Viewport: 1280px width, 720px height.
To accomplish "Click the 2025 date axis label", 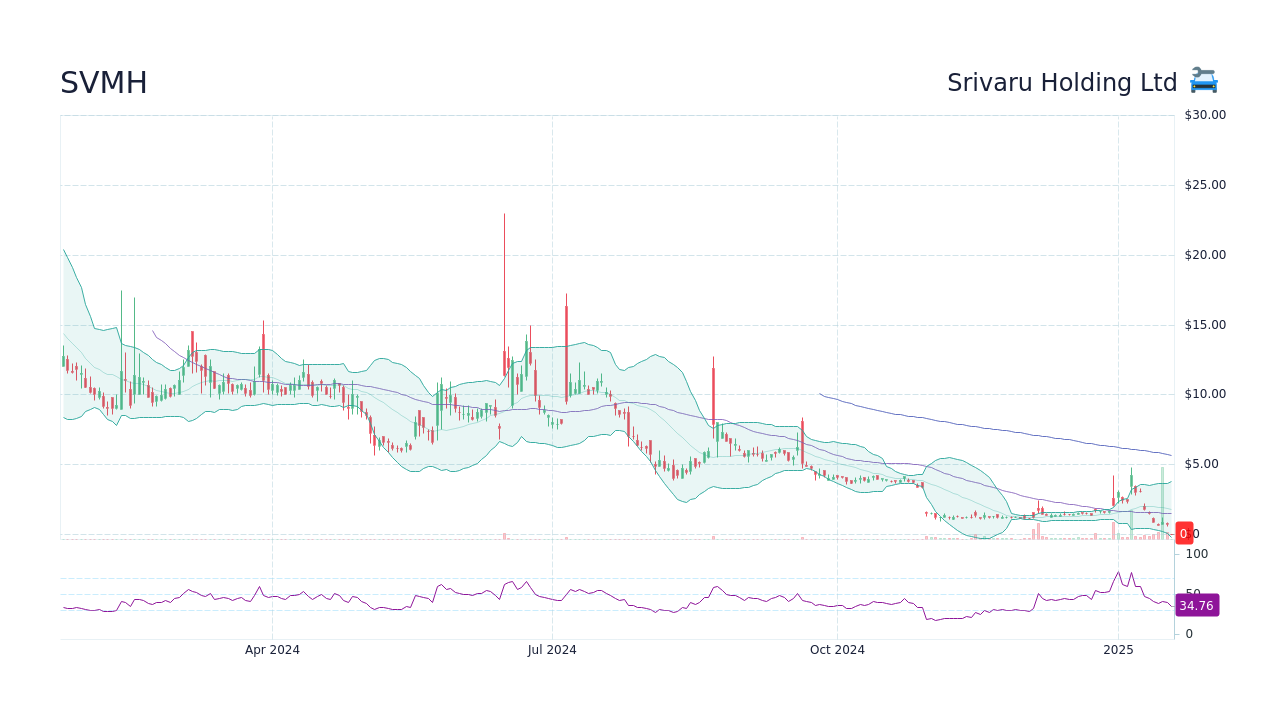I will pyautogui.click(x=1118, y=650).
